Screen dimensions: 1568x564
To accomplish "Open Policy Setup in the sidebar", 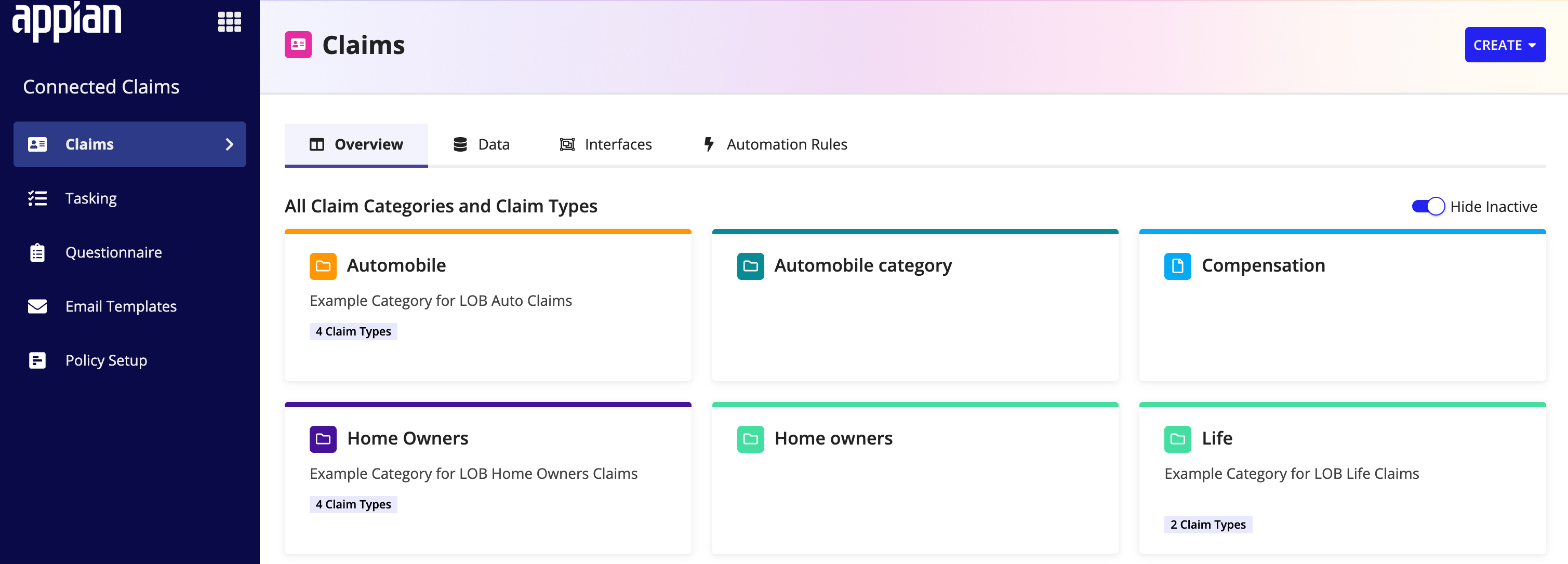I will click(x=130, y=360).
